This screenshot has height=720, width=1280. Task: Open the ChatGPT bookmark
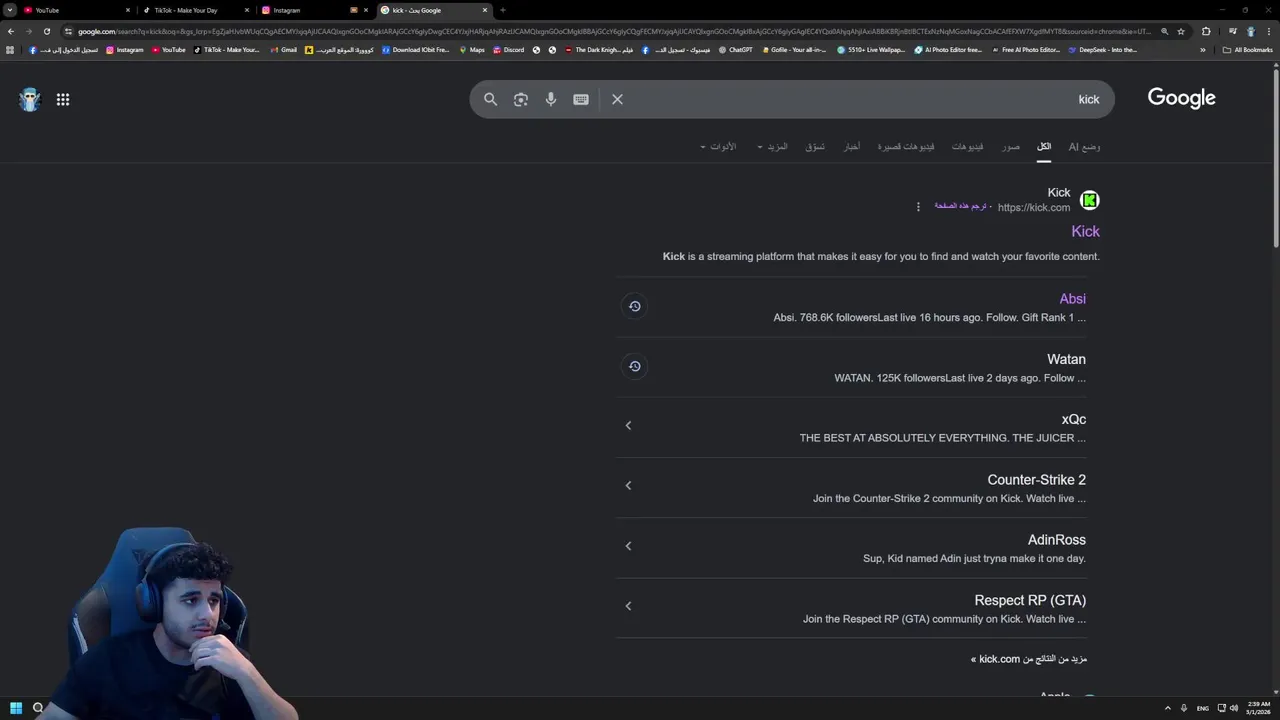coord(735,50)
